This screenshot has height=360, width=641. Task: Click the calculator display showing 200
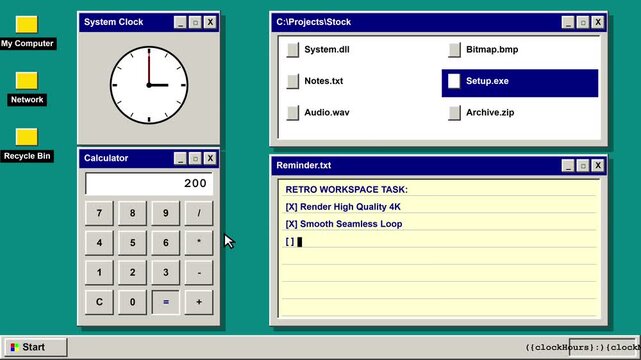coord(149,183)
